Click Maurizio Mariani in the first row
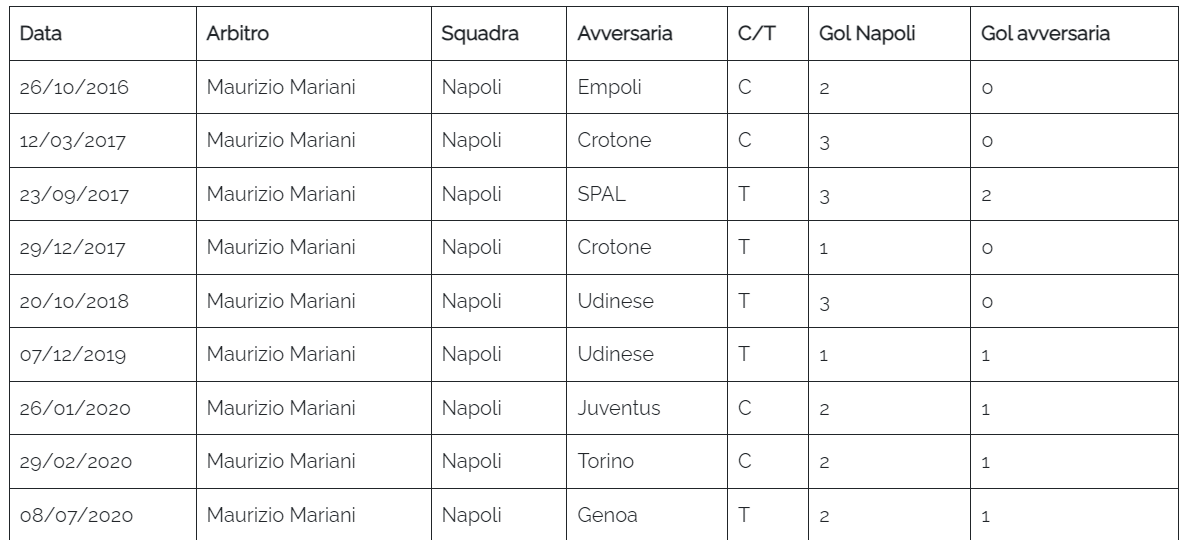 tap(281, 87)
